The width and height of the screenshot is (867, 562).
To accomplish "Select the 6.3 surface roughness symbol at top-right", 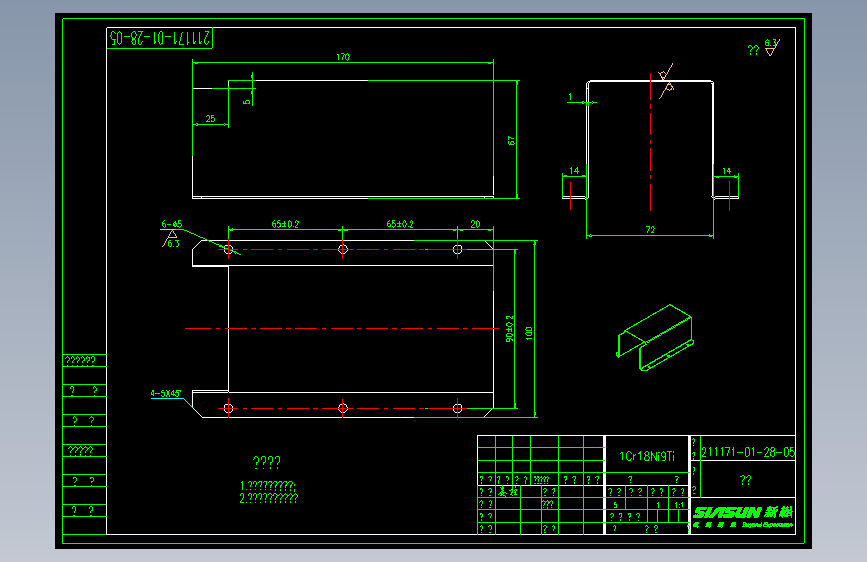I will tap(772, 47).
